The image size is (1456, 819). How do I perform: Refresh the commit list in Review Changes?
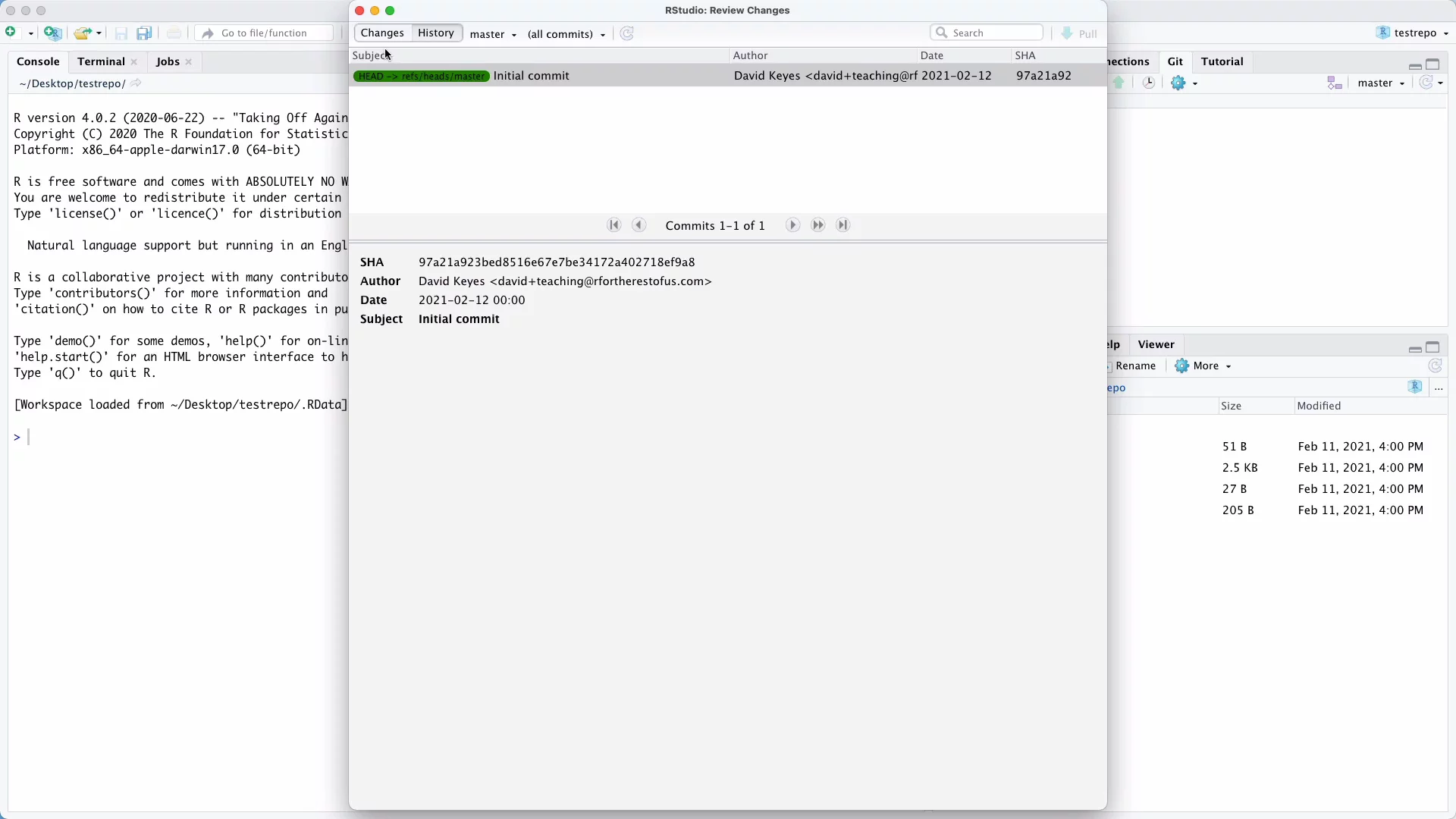tap(627, 33)
